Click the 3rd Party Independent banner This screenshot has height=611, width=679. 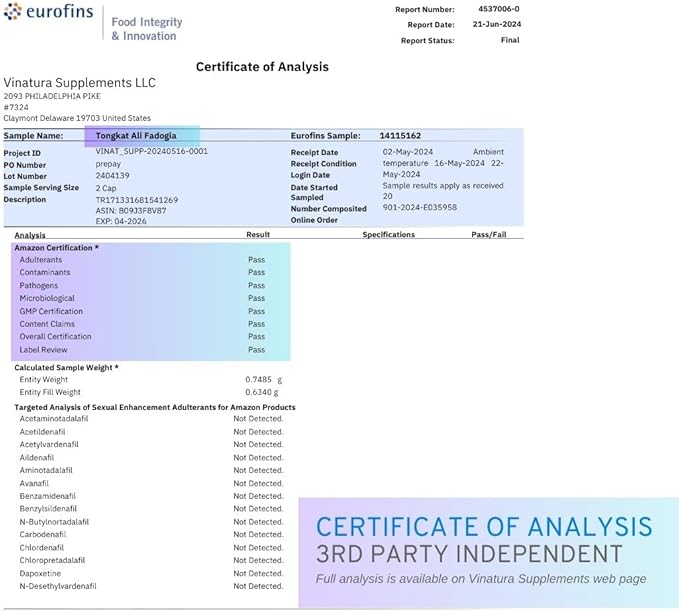[x=469, y=554]
